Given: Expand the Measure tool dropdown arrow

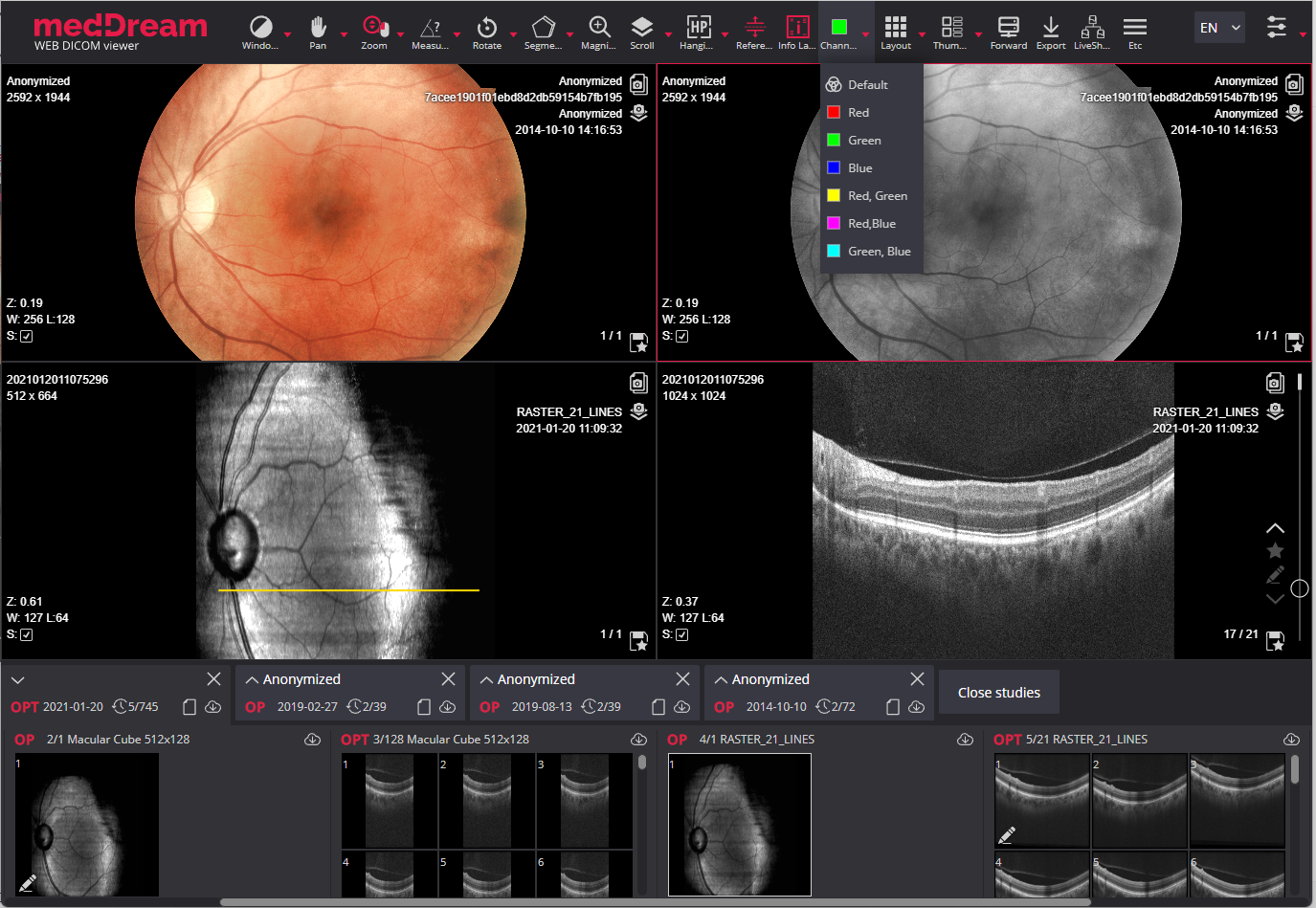Looking at the screenshot, I should tap(457, 34).
